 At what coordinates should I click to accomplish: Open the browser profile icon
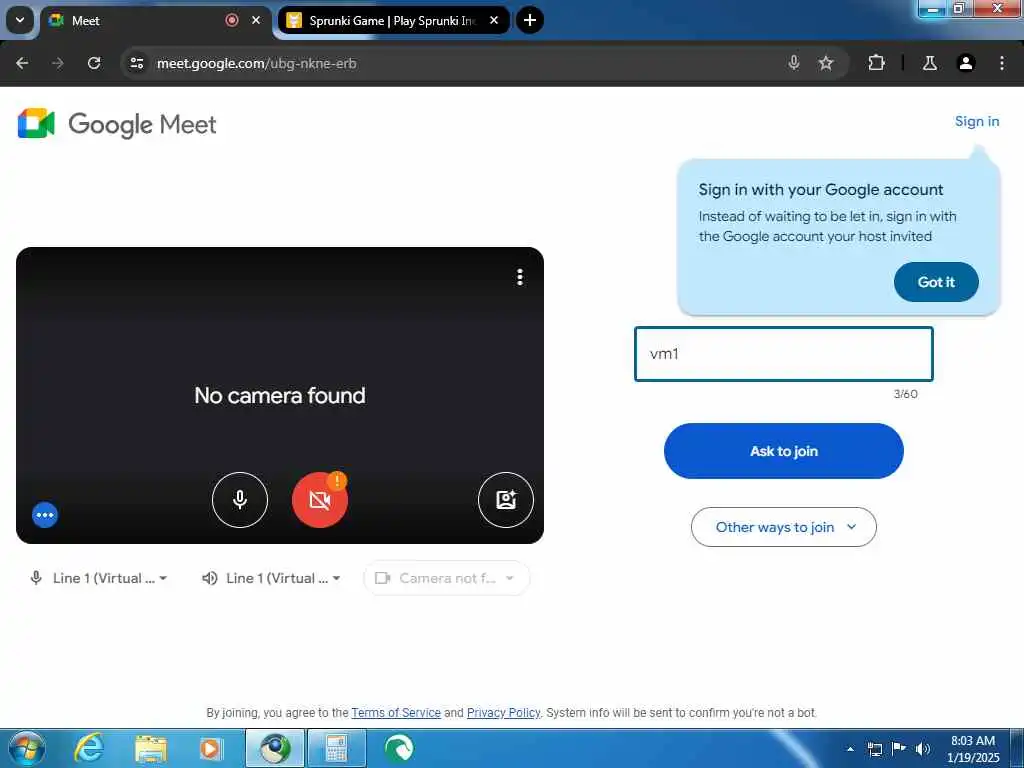(x=965, y=63)
